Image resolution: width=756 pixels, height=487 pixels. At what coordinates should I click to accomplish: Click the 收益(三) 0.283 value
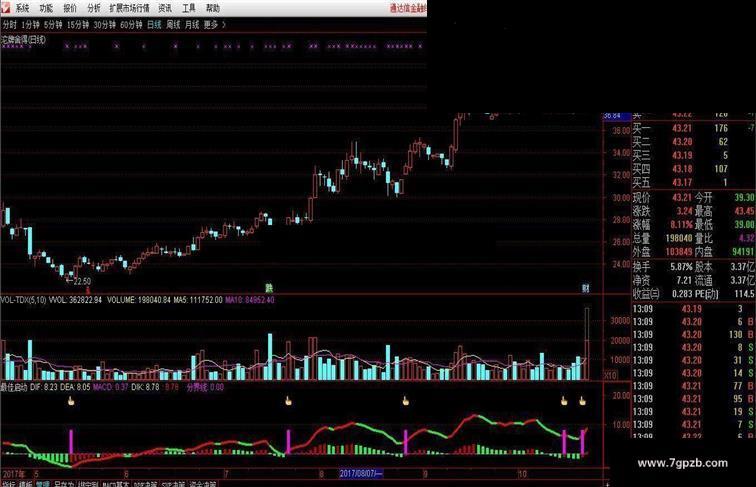682,294
